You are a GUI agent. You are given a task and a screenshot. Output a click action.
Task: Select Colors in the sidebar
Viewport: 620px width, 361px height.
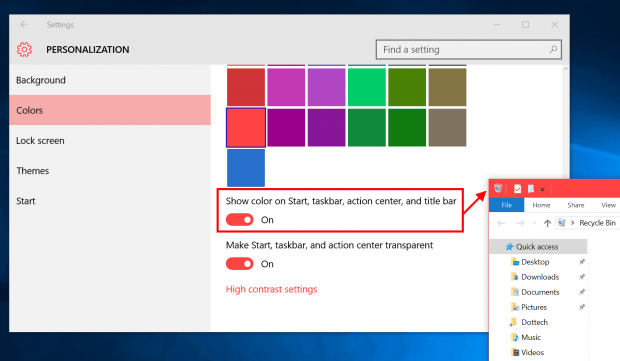click(x=110, y=110)
